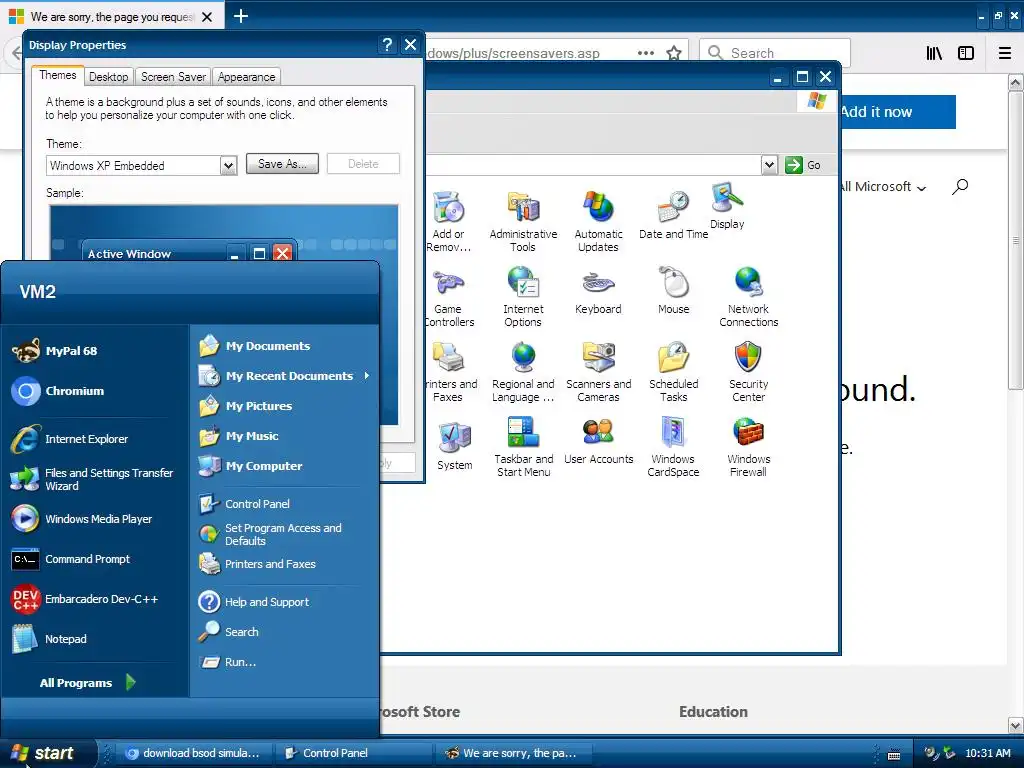This screenshot has width=1024, height=768.
Task: Open Windows CardSpace icon
Action: click(673, 447)
